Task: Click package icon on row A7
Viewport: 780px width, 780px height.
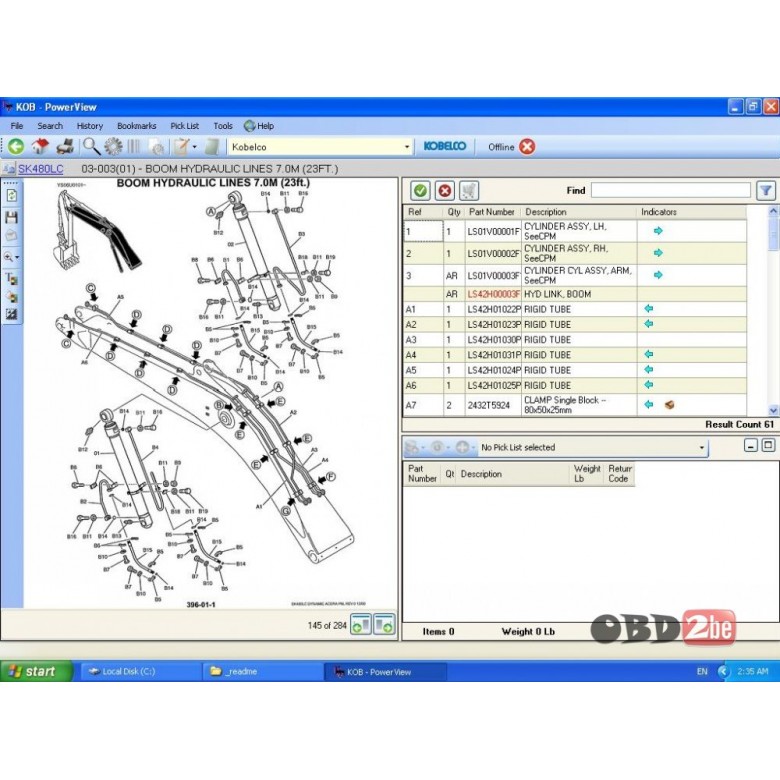Action: click(x=670, y=405)
